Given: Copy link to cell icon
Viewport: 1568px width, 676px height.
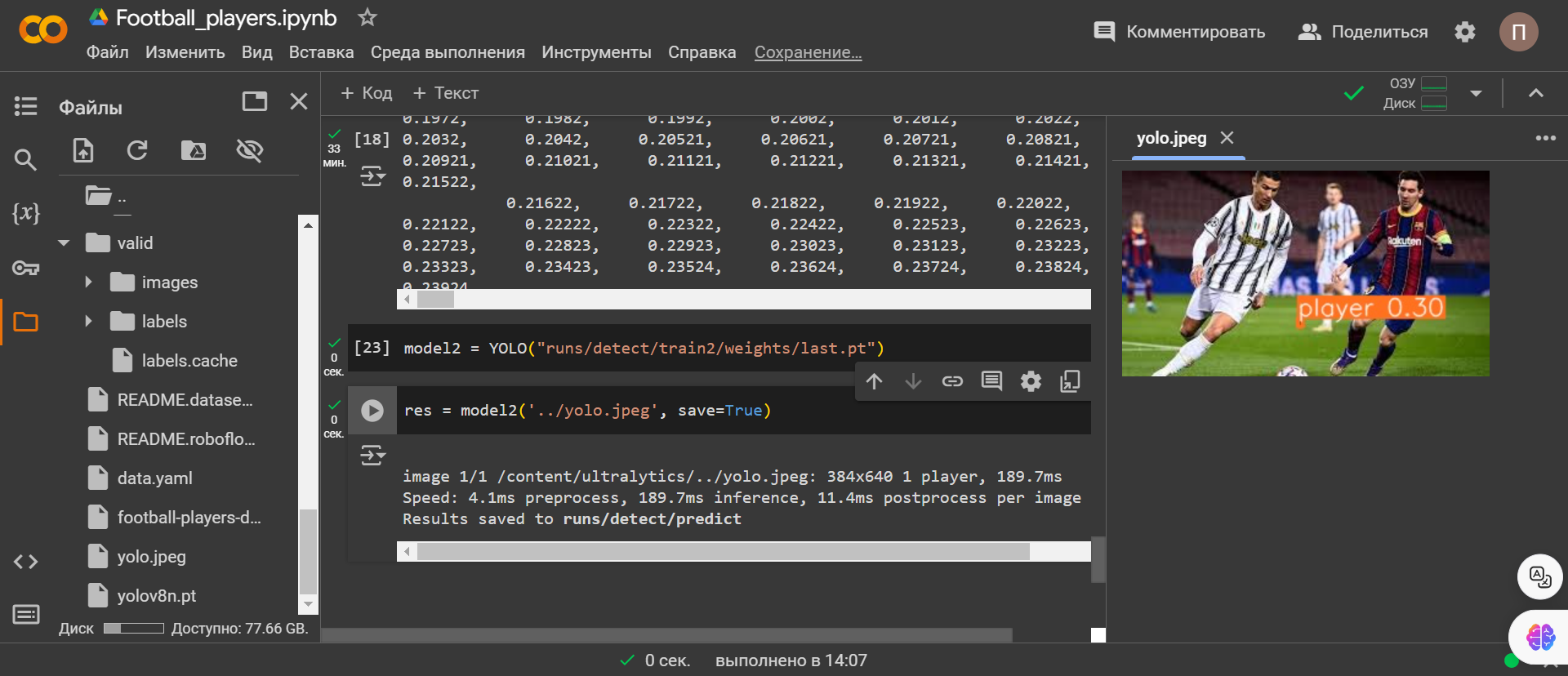Looking at the screenshot, I should pyautogui.click(x=952, y=381).
